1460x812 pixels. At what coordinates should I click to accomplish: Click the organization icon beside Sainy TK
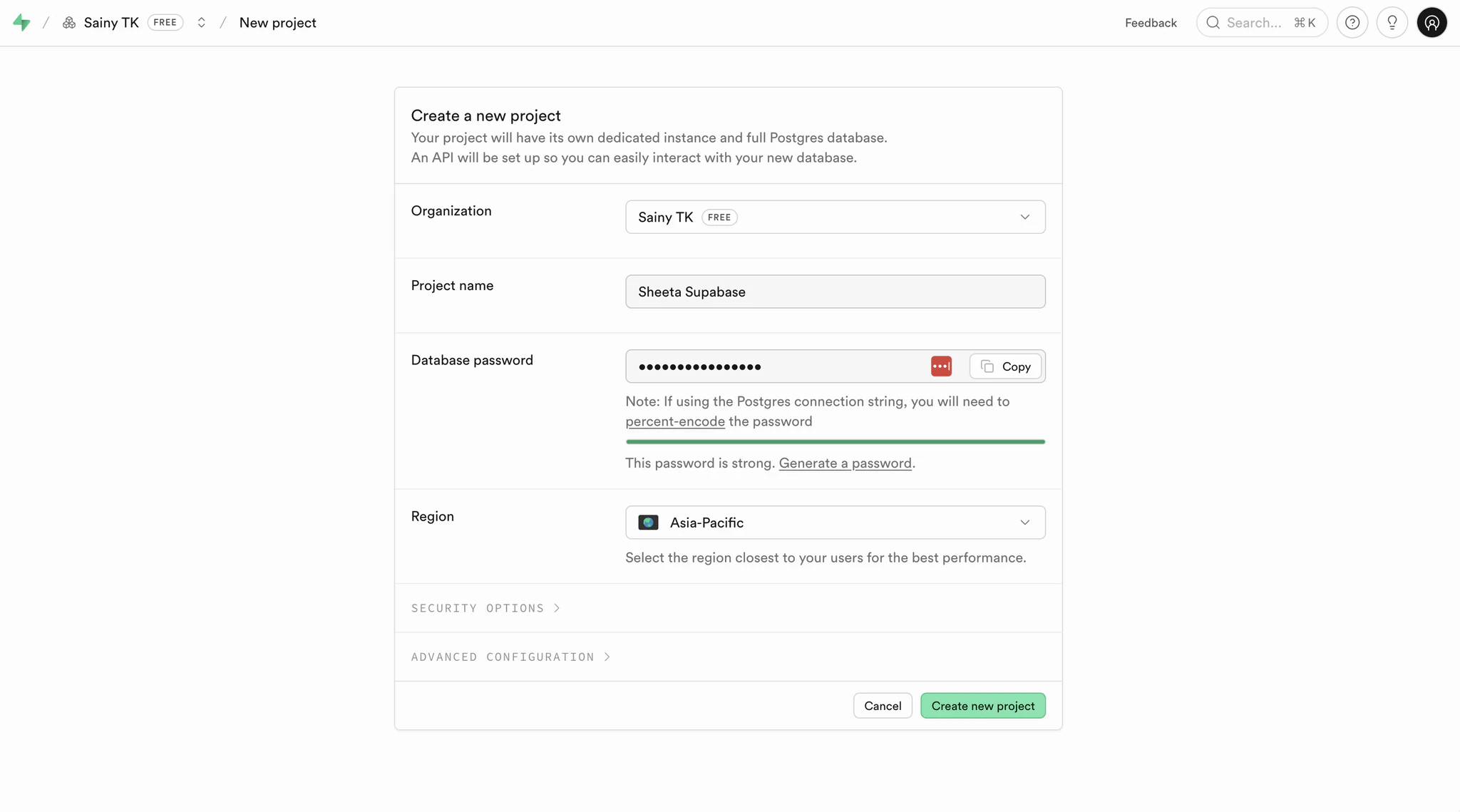[x=69, y=23]
